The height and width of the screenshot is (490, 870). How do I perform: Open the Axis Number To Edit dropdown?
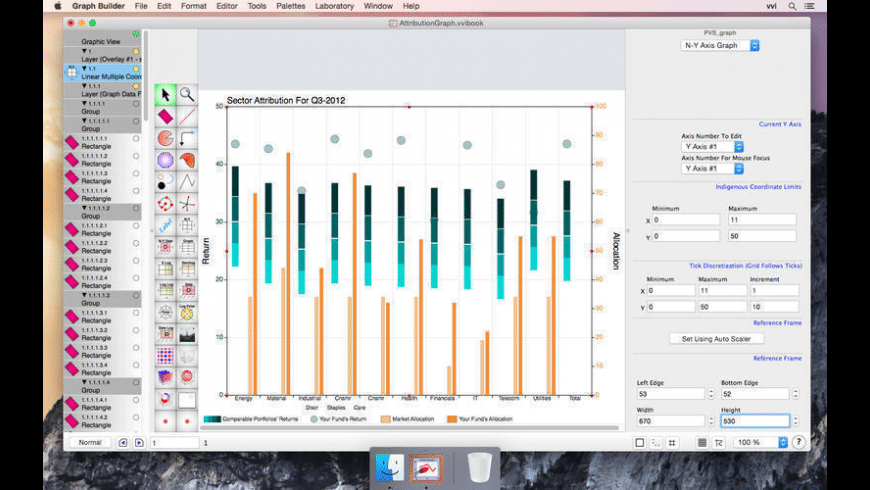pos(712,147)
